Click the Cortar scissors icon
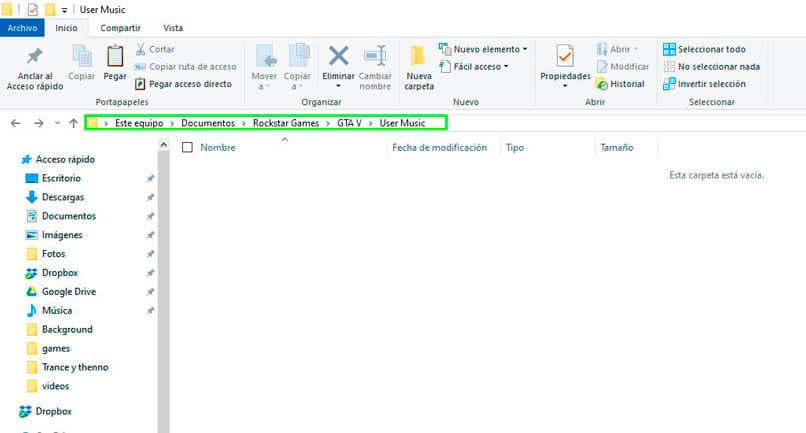The image size is (806, 433). click(x=140, y=49)
